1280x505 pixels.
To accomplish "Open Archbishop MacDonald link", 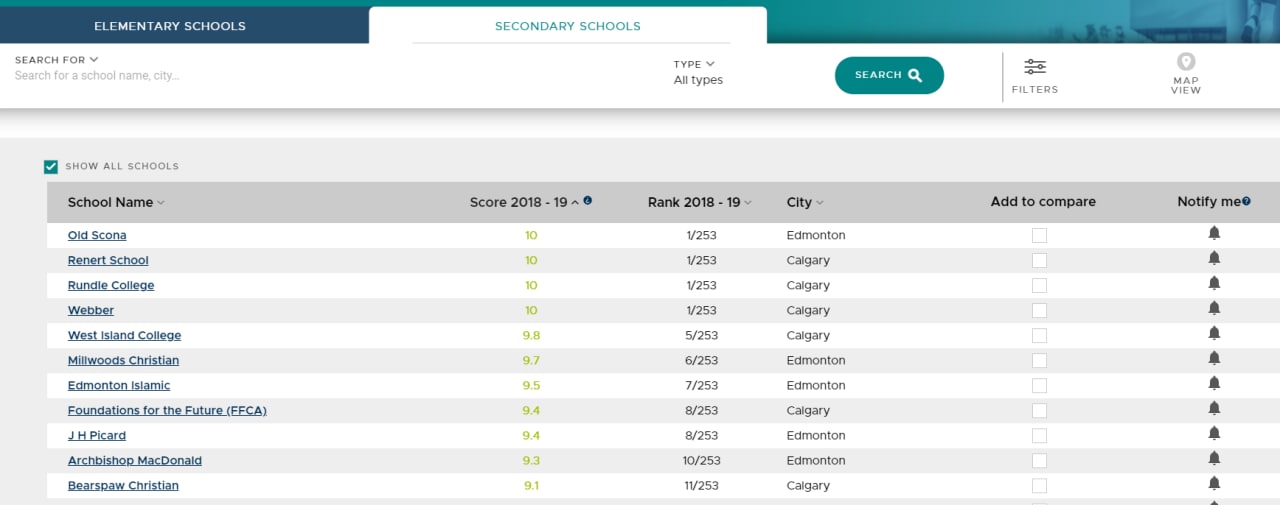I will pyautogui.click(x=135, y=460).
